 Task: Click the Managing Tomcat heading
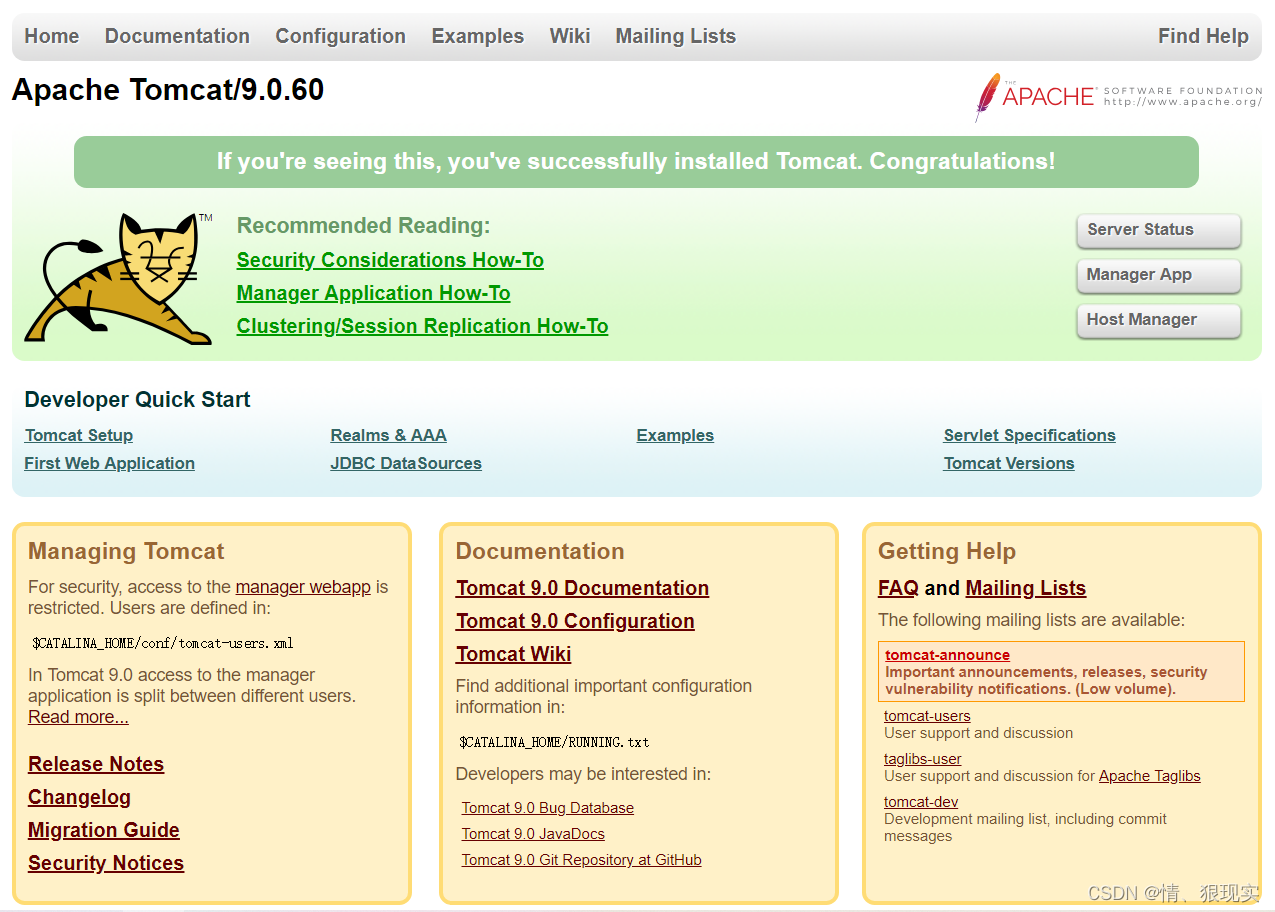[x=126, y=551]
